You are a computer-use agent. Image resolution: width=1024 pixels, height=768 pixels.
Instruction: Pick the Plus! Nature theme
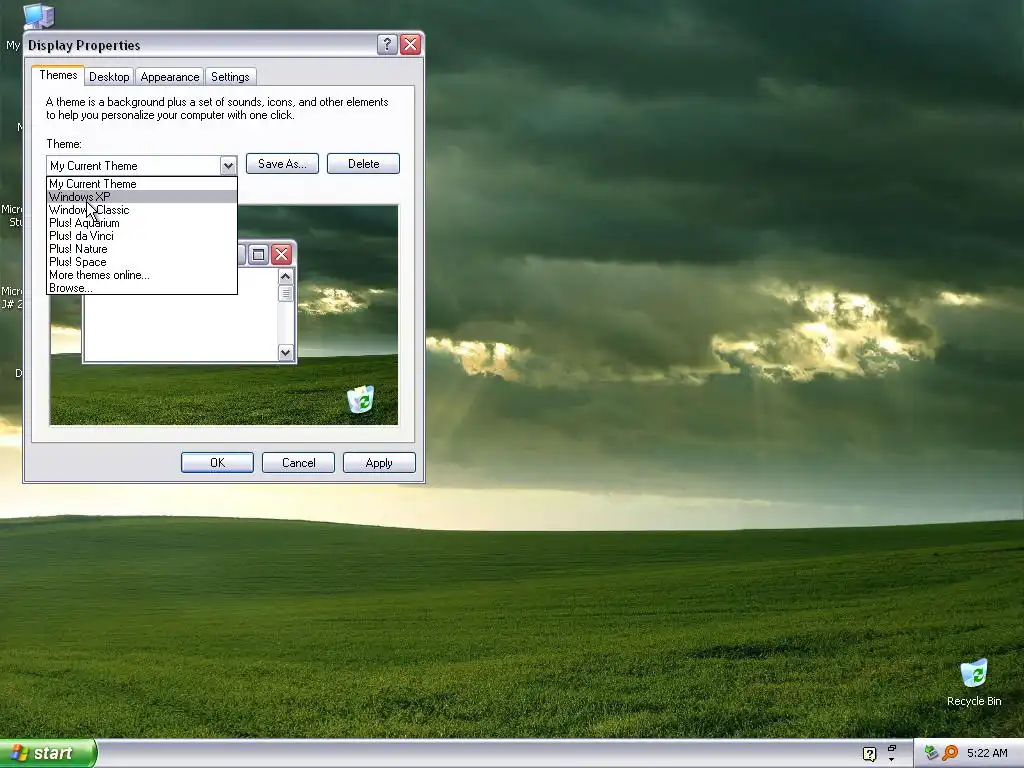[142, 249]
